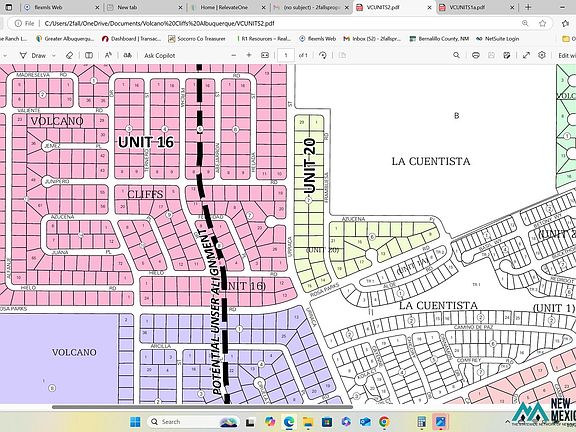
Task: Open Microsoft Edge from taskbar
Action: [x=289, y=422]
